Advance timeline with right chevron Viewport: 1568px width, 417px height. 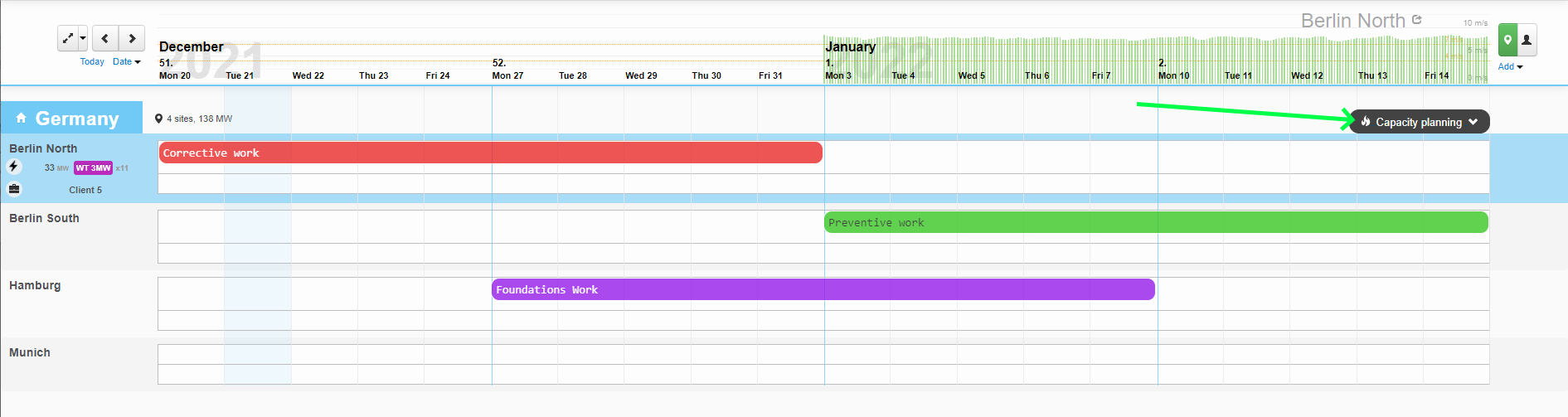pos(132,38)
